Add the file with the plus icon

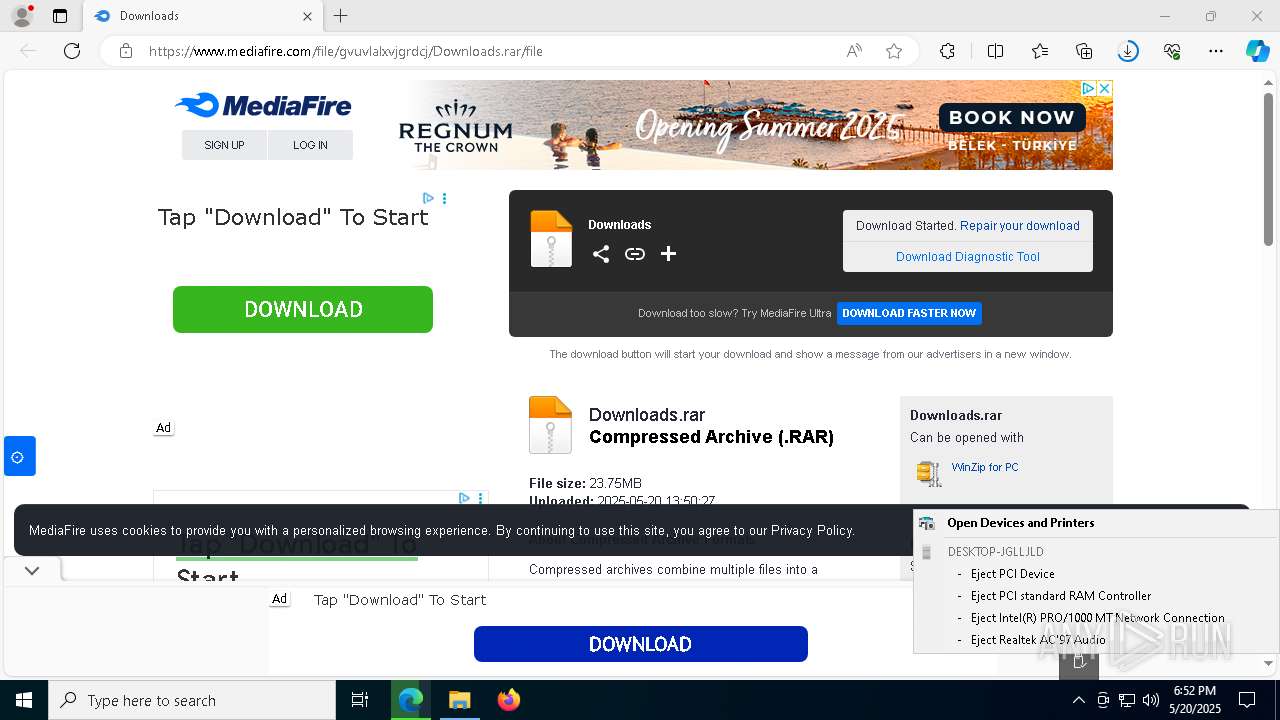(x=669, y=254)
